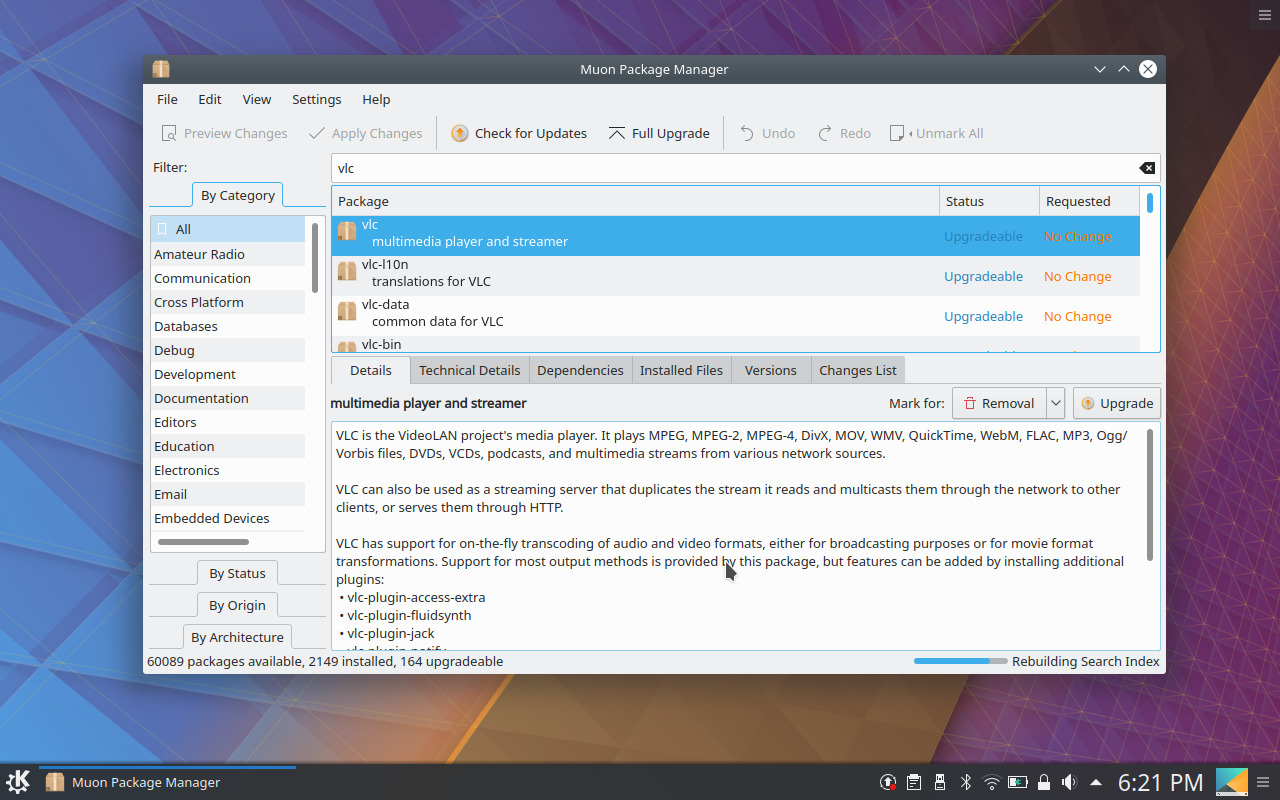The image size is (1280, 800).
Task: Open the desktop toolbox menu at top-right
Action: click(1265, 14)
